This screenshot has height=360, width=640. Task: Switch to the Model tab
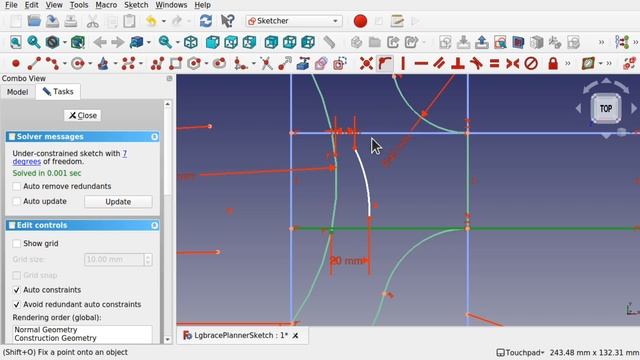(18, 92)
